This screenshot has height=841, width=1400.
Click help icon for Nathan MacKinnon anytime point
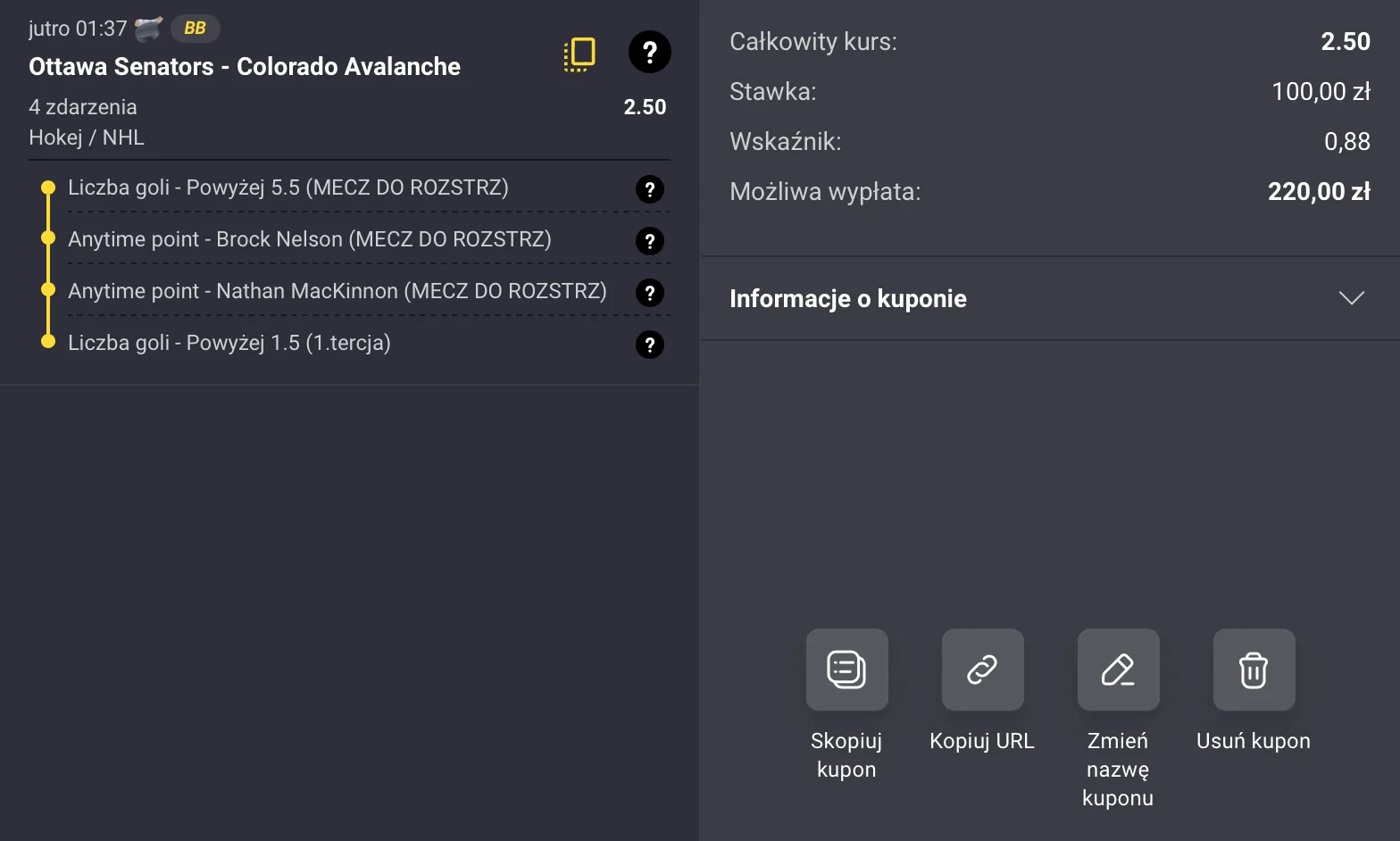[x=649, y=293]
